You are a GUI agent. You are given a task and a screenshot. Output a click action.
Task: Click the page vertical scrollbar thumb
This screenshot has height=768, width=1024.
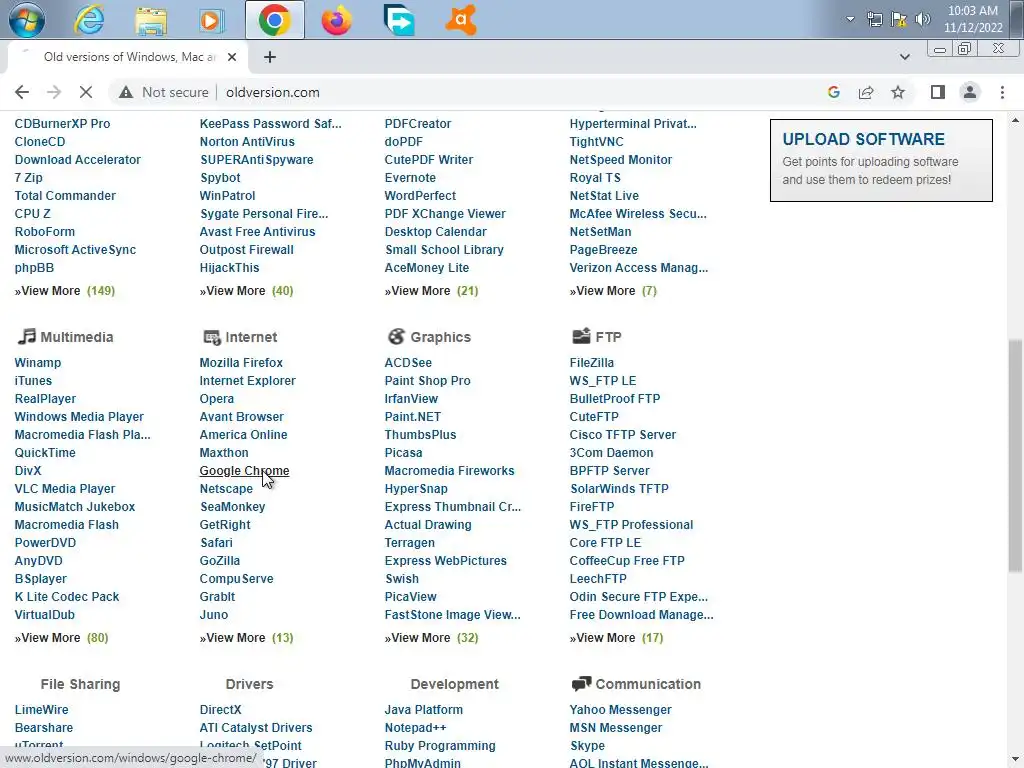pos(1015,456)
